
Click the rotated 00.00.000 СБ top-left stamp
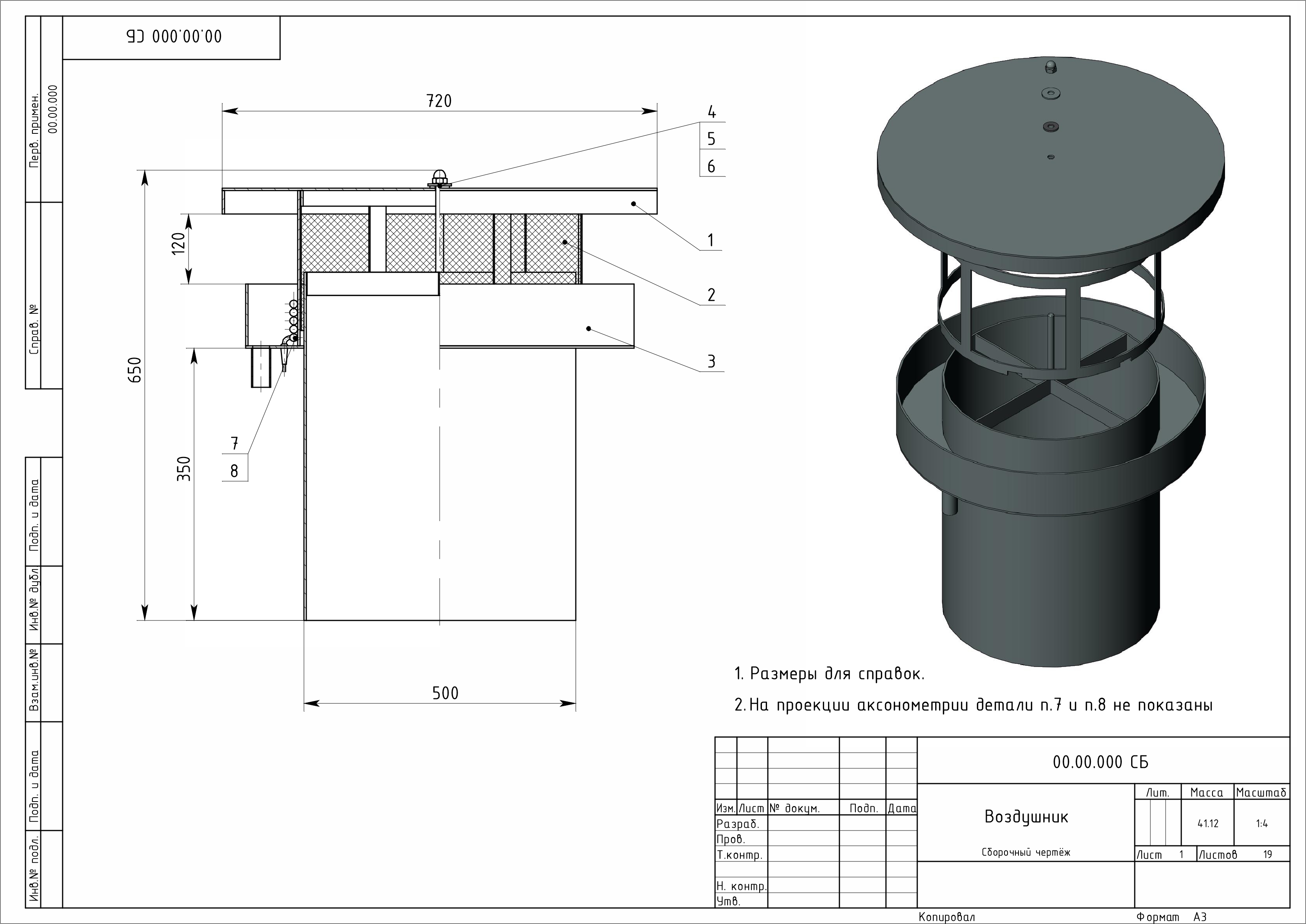174,37
